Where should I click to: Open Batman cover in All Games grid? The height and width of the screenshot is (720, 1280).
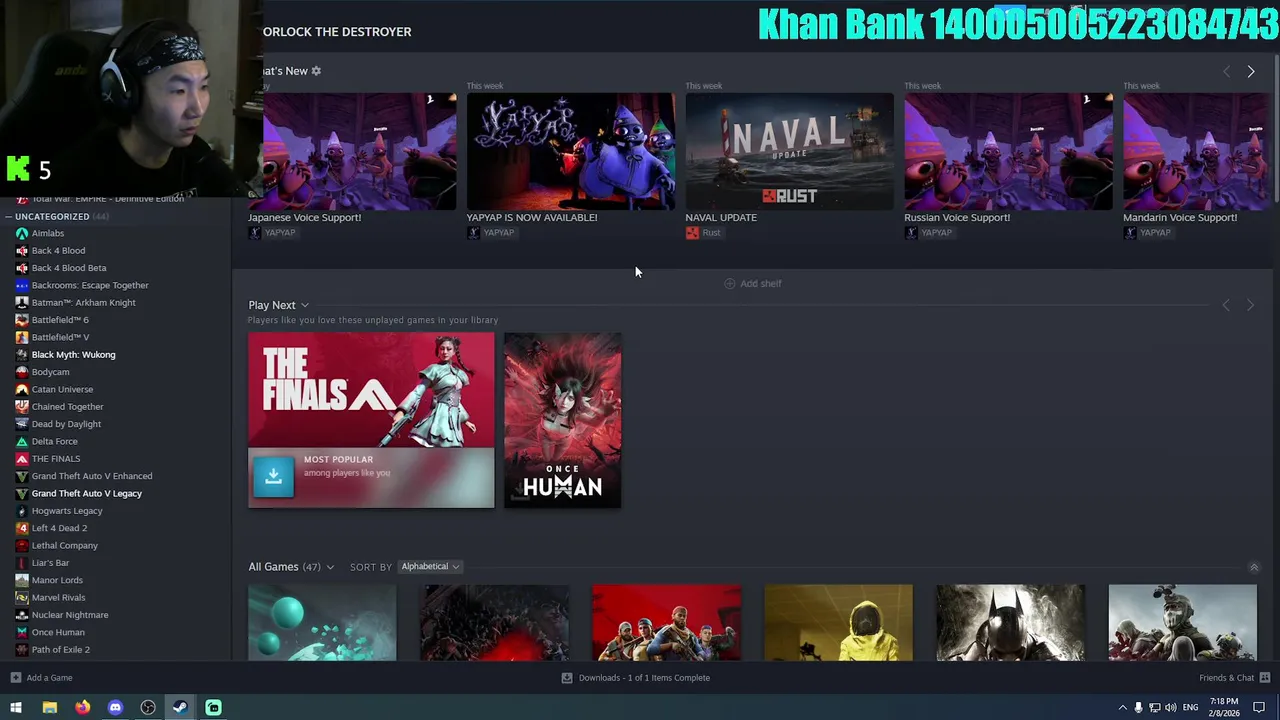point(1010,623)
